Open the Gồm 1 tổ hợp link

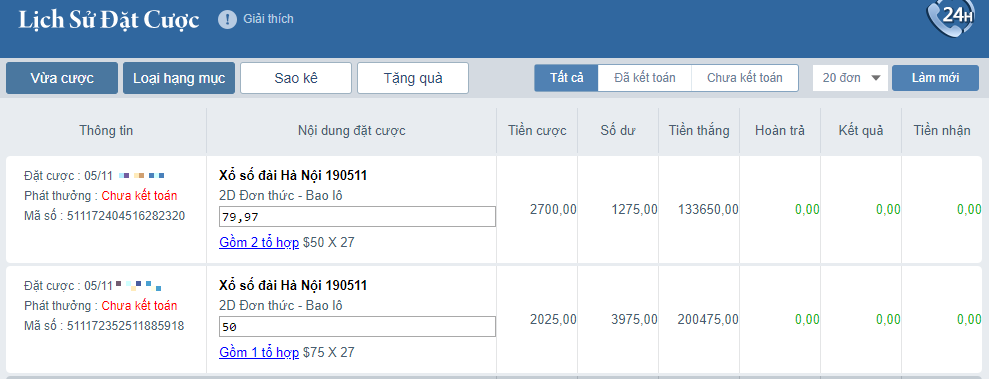coord(259,353)
